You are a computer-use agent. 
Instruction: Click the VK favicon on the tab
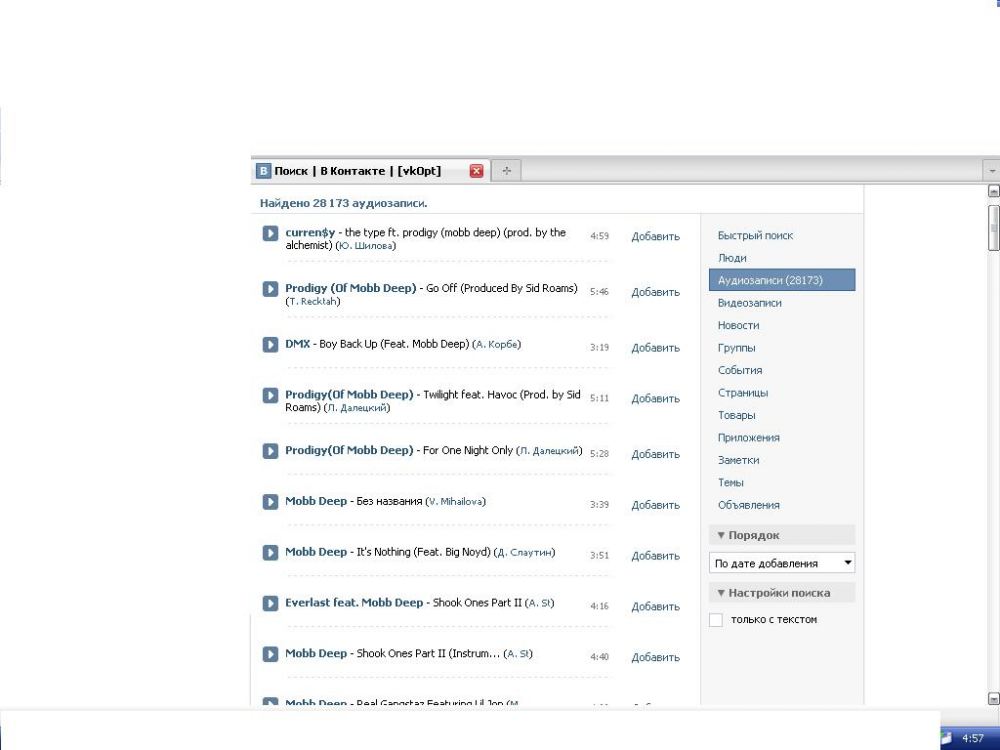(x=263, y=171)
